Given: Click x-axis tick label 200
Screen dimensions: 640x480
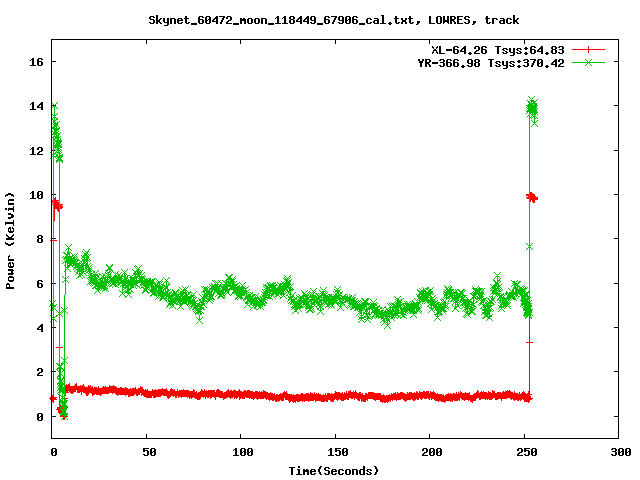Looking at the screenshot, I should (x=432, y=452).
